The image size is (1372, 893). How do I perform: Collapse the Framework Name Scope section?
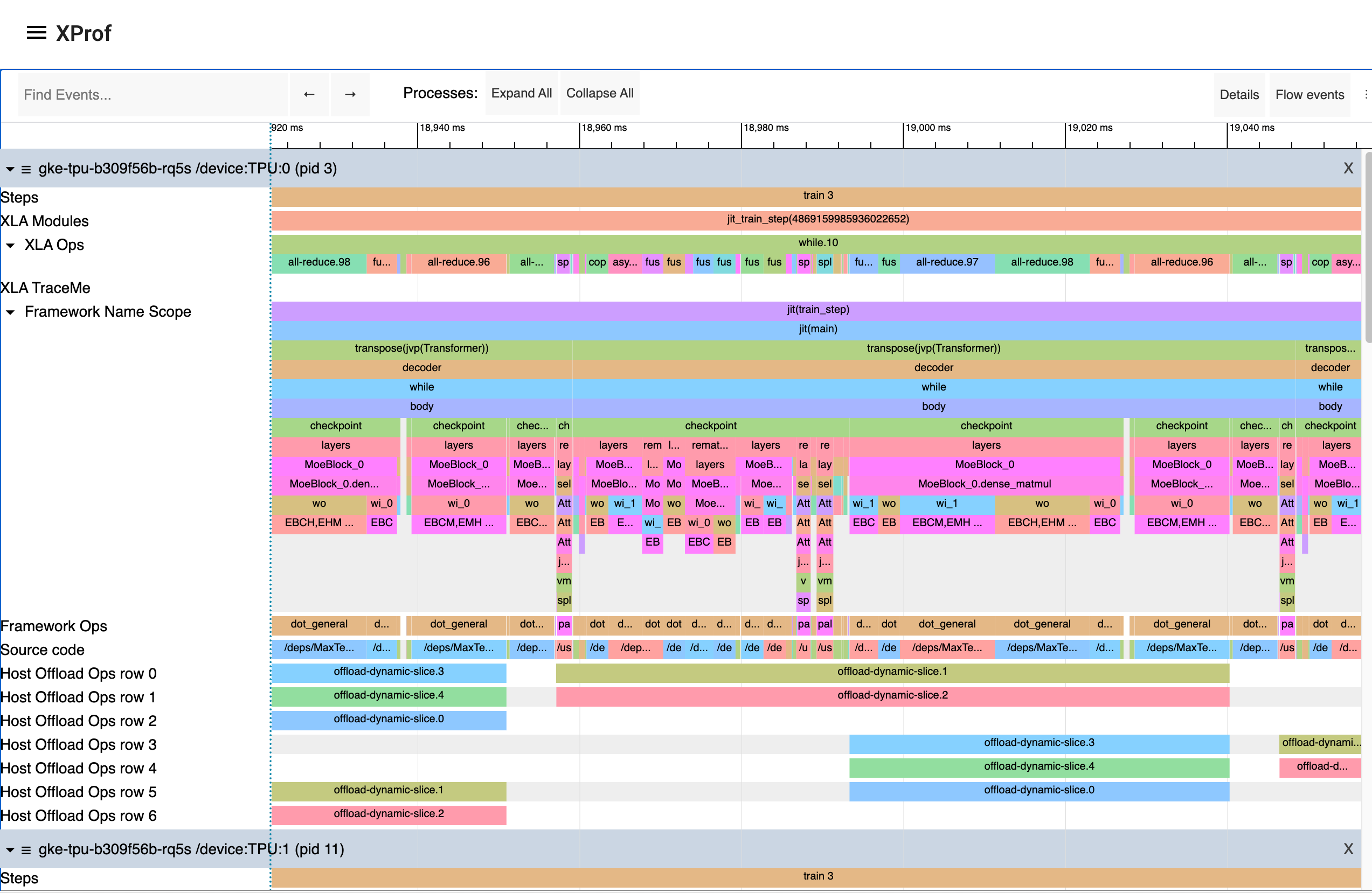(x=10, y=312)
